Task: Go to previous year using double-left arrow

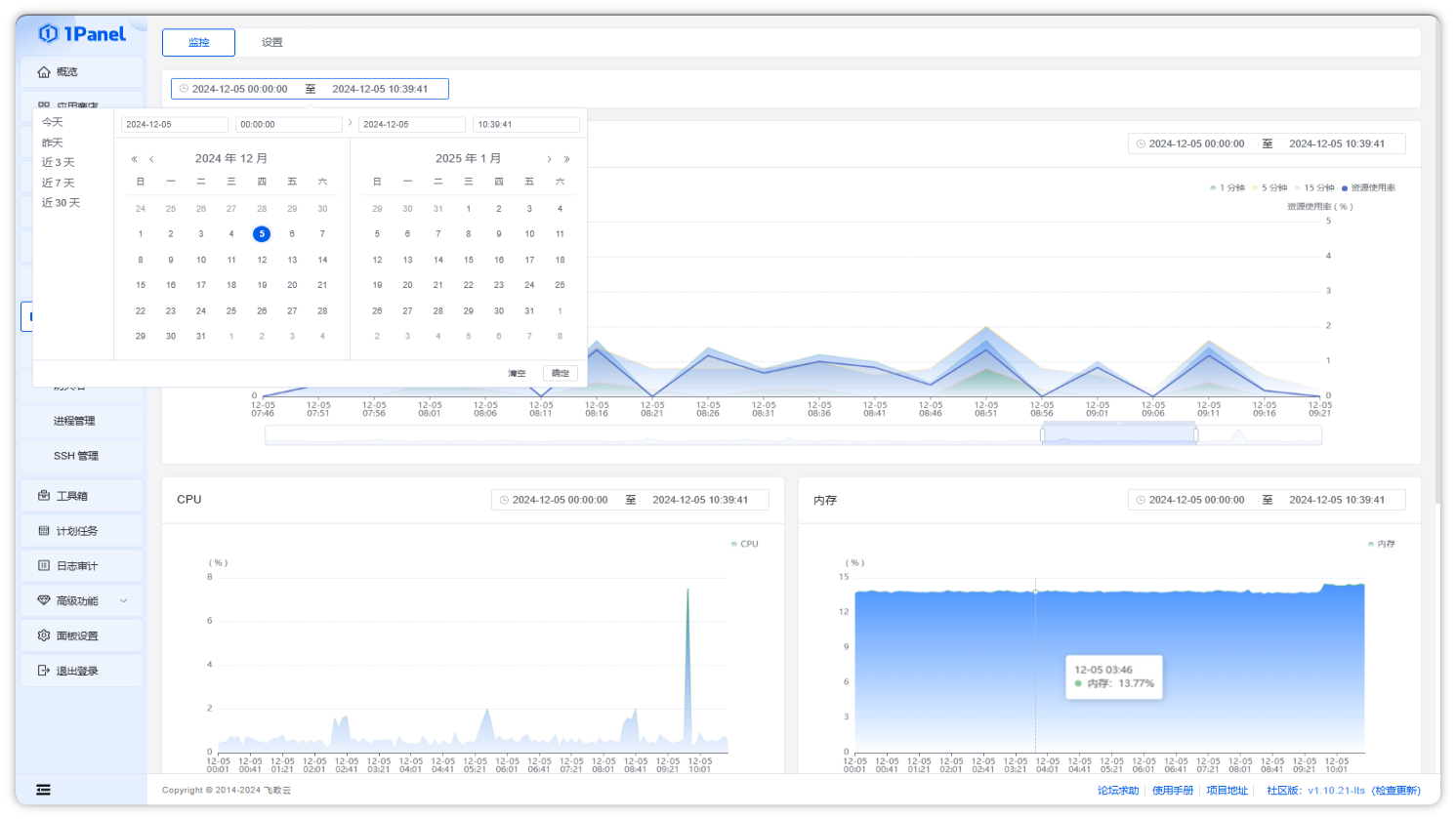Action: (134, 159)
